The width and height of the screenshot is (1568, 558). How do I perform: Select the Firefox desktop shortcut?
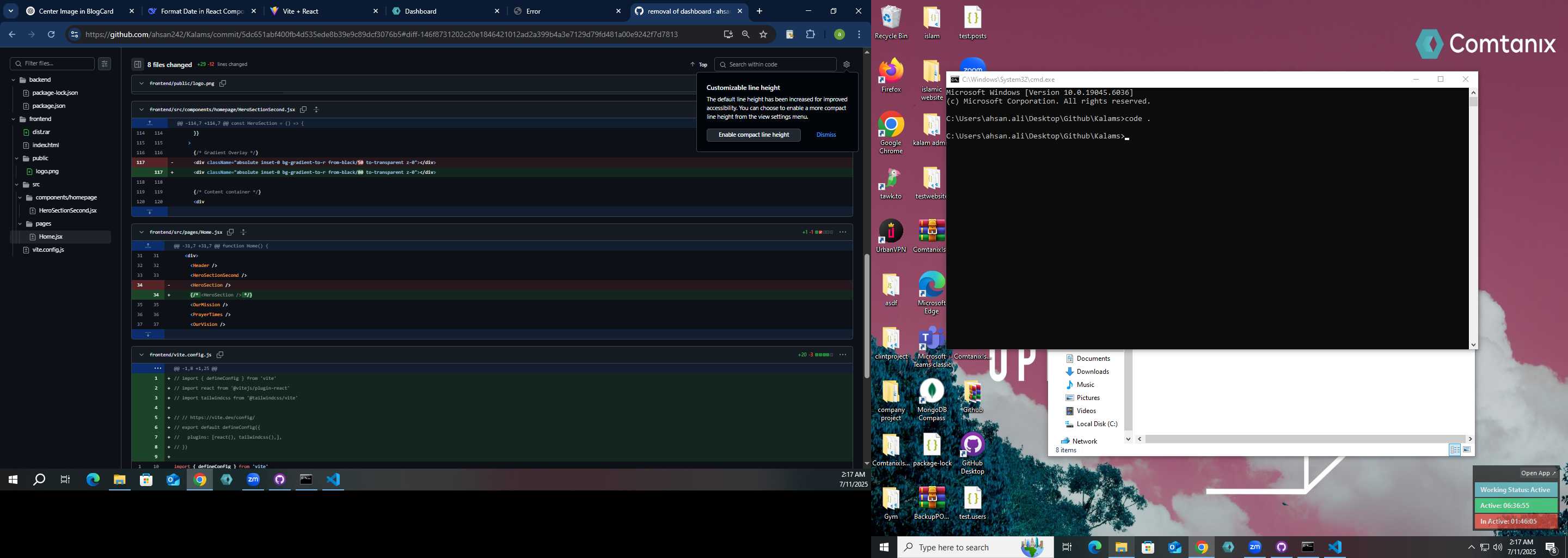(x=891, y=76)
